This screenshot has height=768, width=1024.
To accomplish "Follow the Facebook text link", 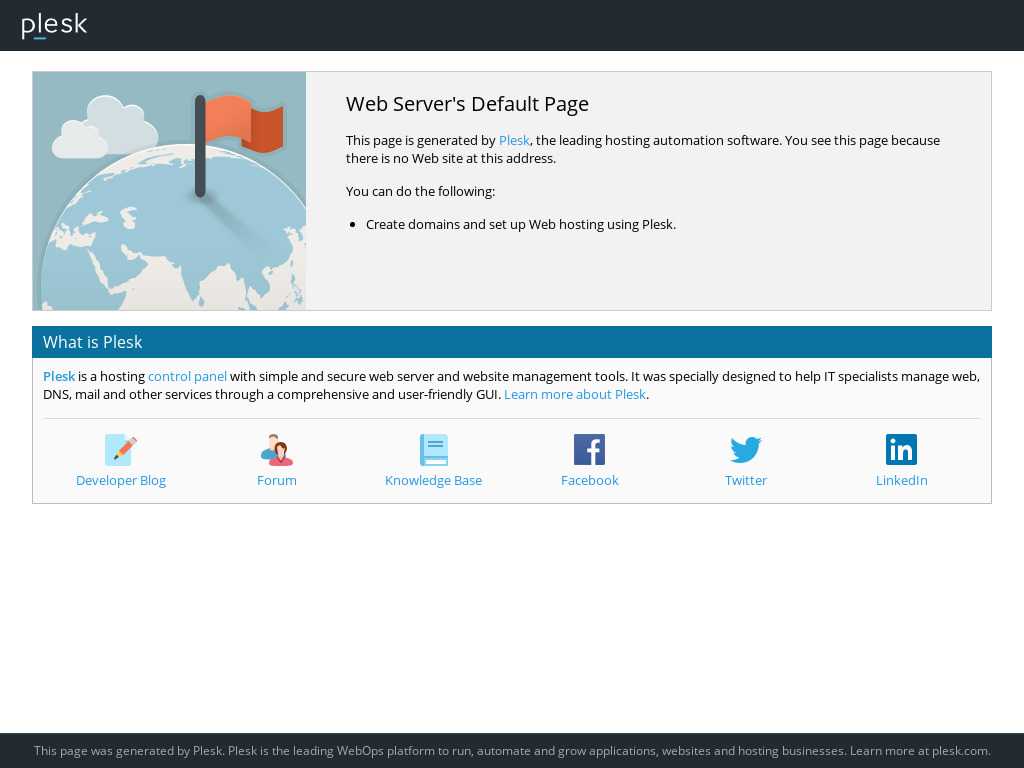I will click(x=590, y=481).
